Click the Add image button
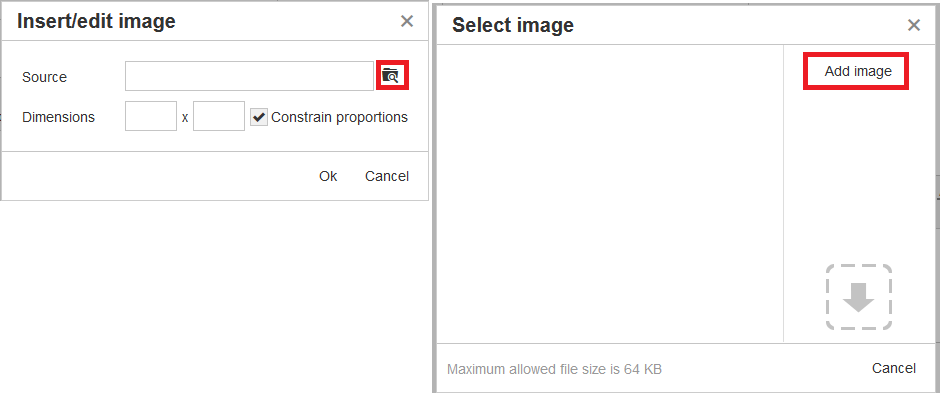 (x=856, y=71)
